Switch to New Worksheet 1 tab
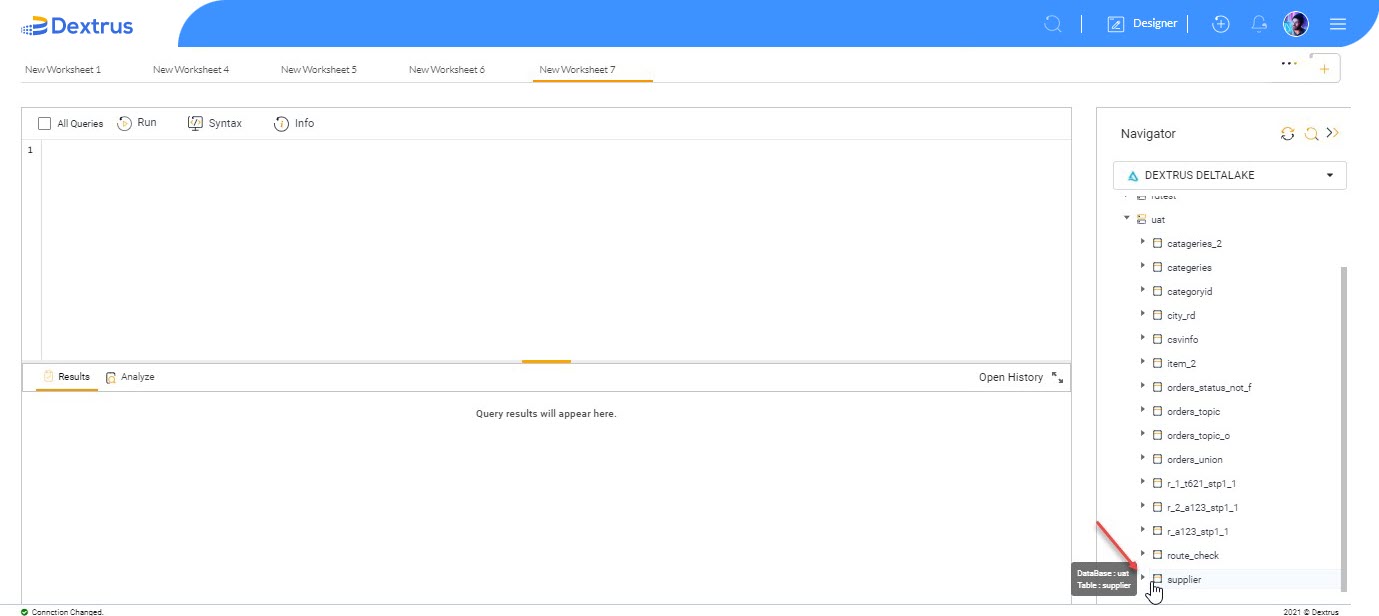The height and width of the screenshot is (616, 1379). point(63,70)
